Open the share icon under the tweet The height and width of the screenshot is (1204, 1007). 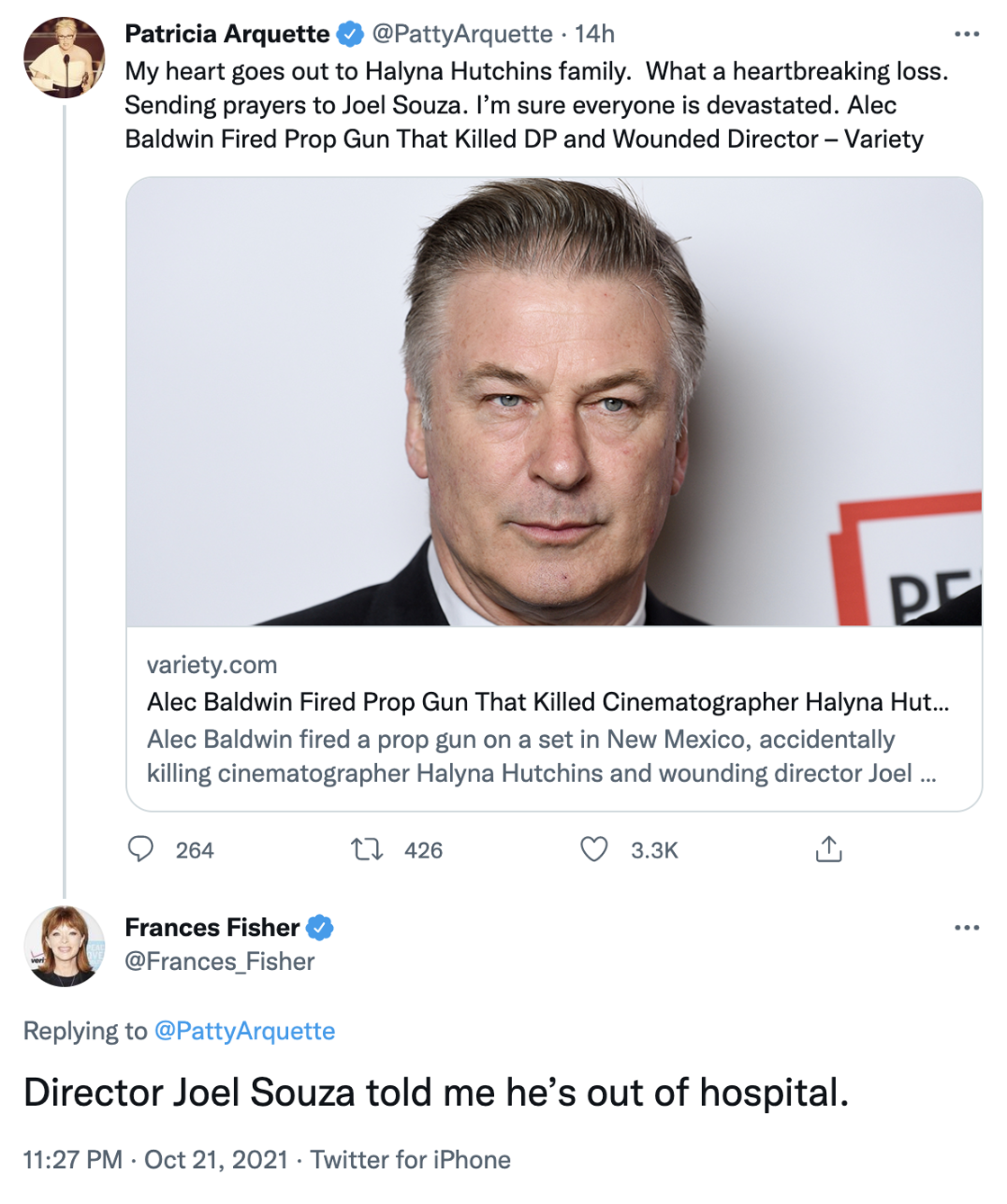click(x=829, y=849)
